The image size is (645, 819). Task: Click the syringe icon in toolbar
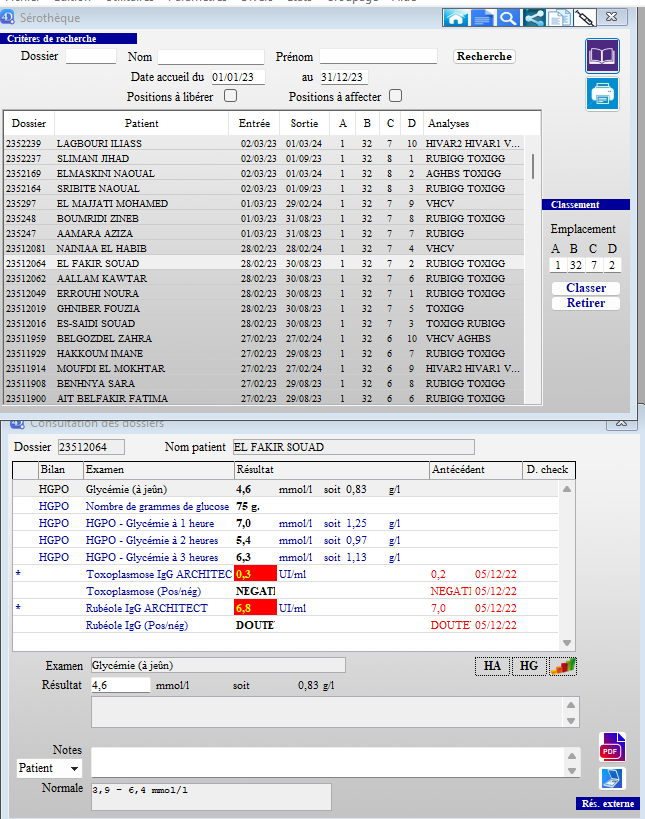tap(585, 17)
